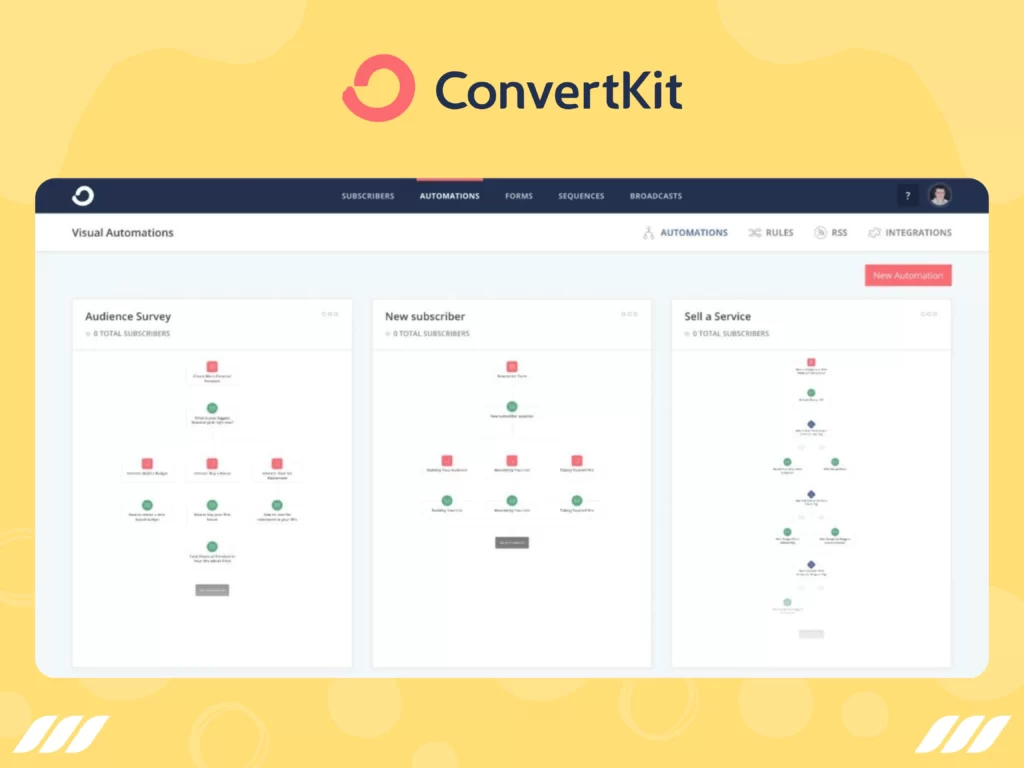
Task: Open the Integrations sub-tab
Action: click(x=910, y=232)
